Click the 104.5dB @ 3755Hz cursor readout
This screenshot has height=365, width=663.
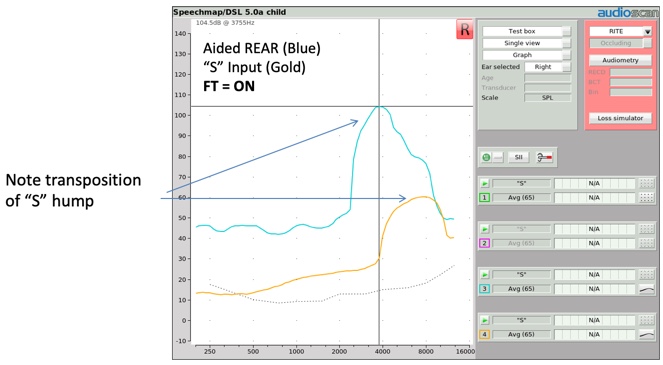[225, 23]
